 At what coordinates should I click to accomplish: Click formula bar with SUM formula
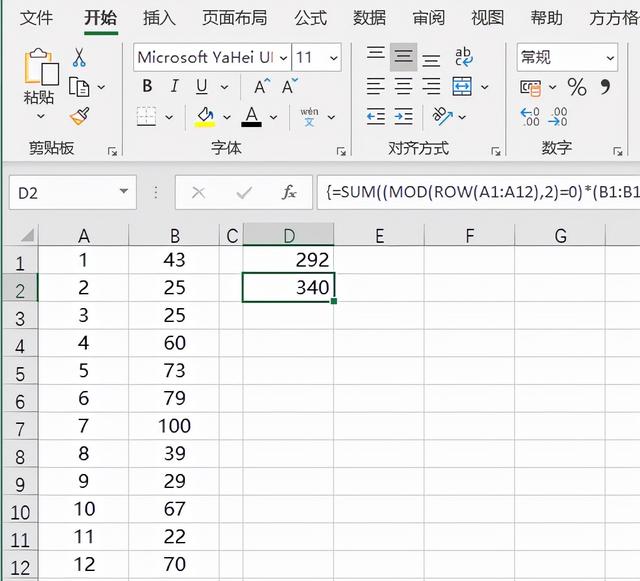click(x=478, y=192)
